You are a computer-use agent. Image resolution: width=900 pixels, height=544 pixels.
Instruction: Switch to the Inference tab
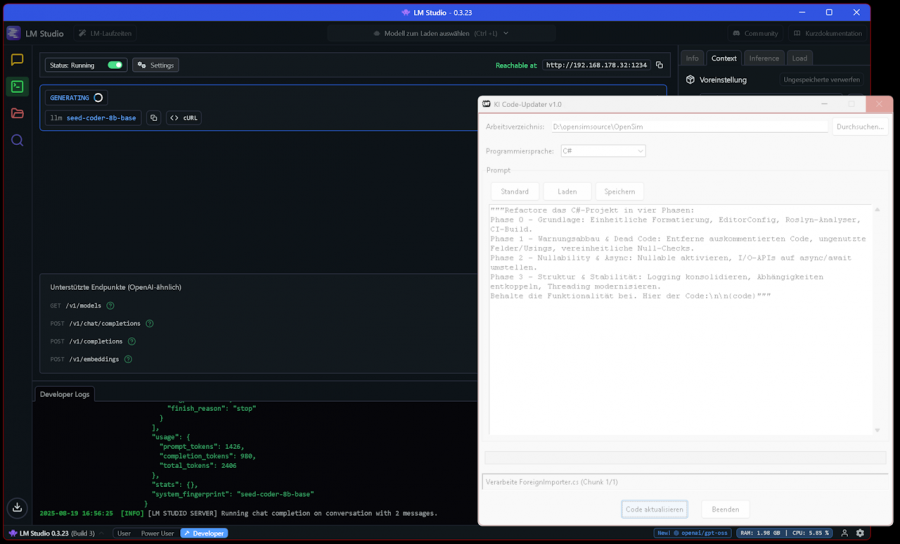(x=763, y=58)
